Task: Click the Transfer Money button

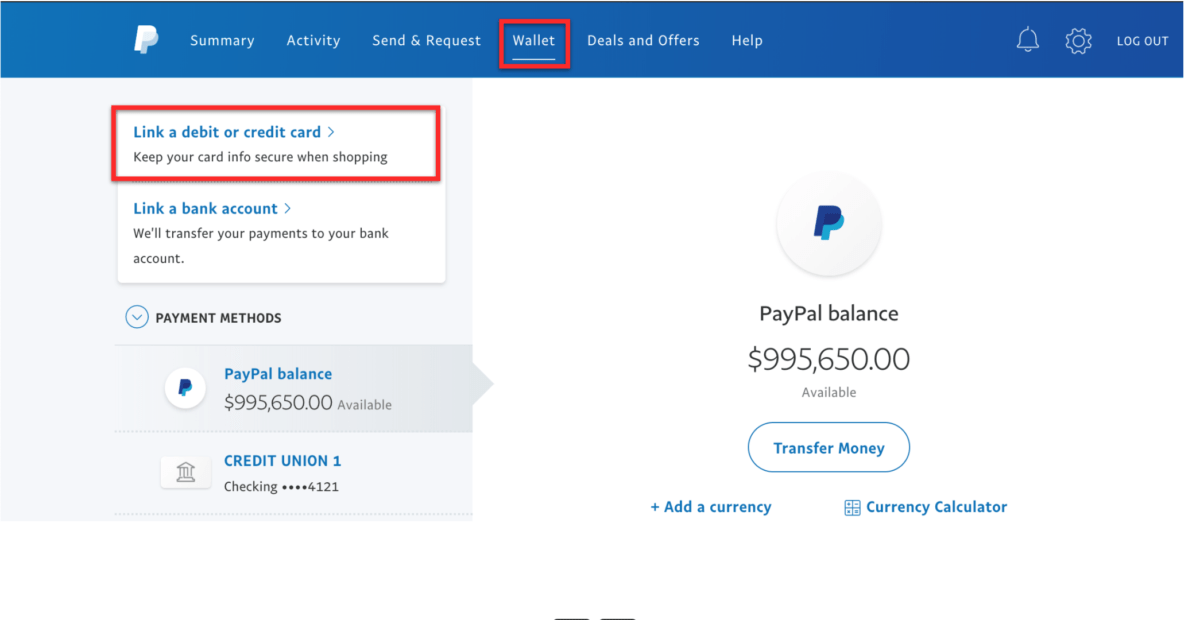Action: (x=829, y=447)
